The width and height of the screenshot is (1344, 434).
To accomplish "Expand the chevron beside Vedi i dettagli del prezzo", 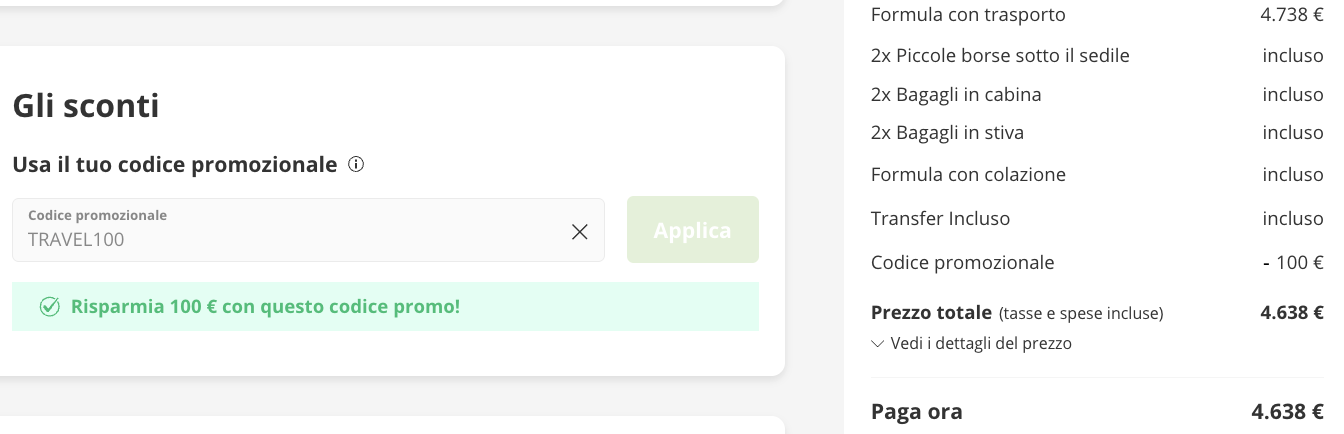I will point(878,344).
